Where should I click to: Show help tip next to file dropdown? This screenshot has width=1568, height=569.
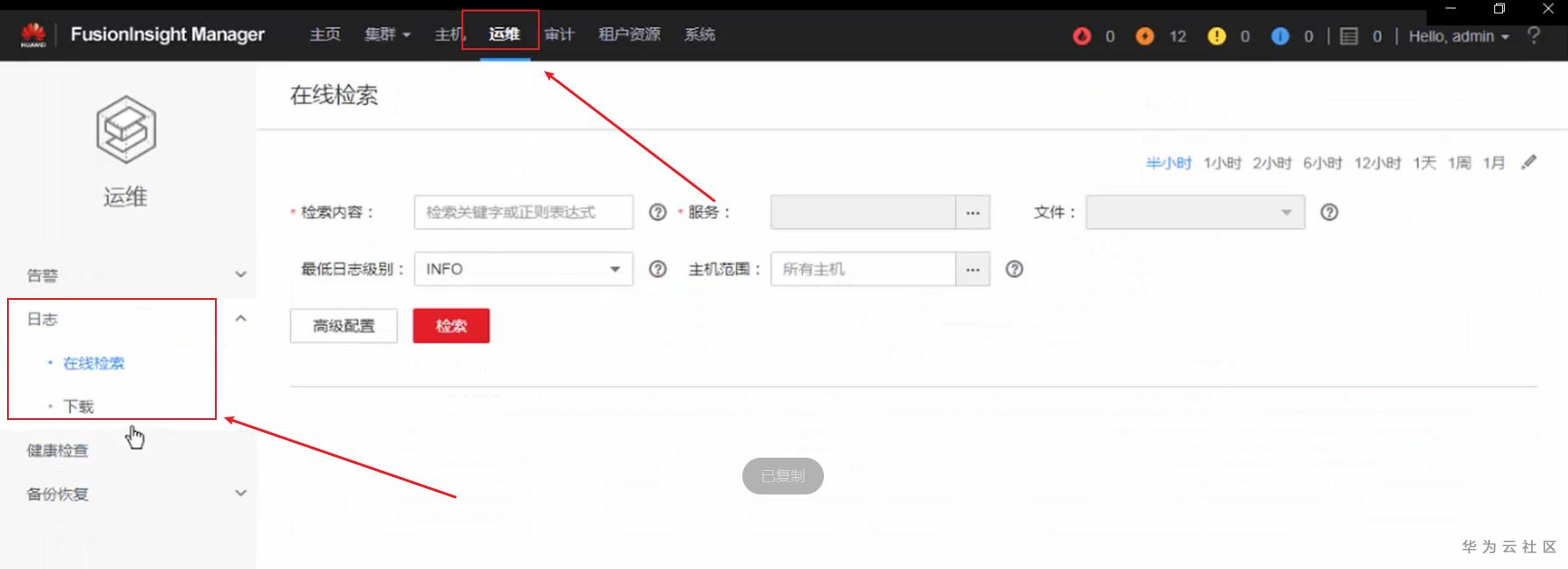point(1329,212)
